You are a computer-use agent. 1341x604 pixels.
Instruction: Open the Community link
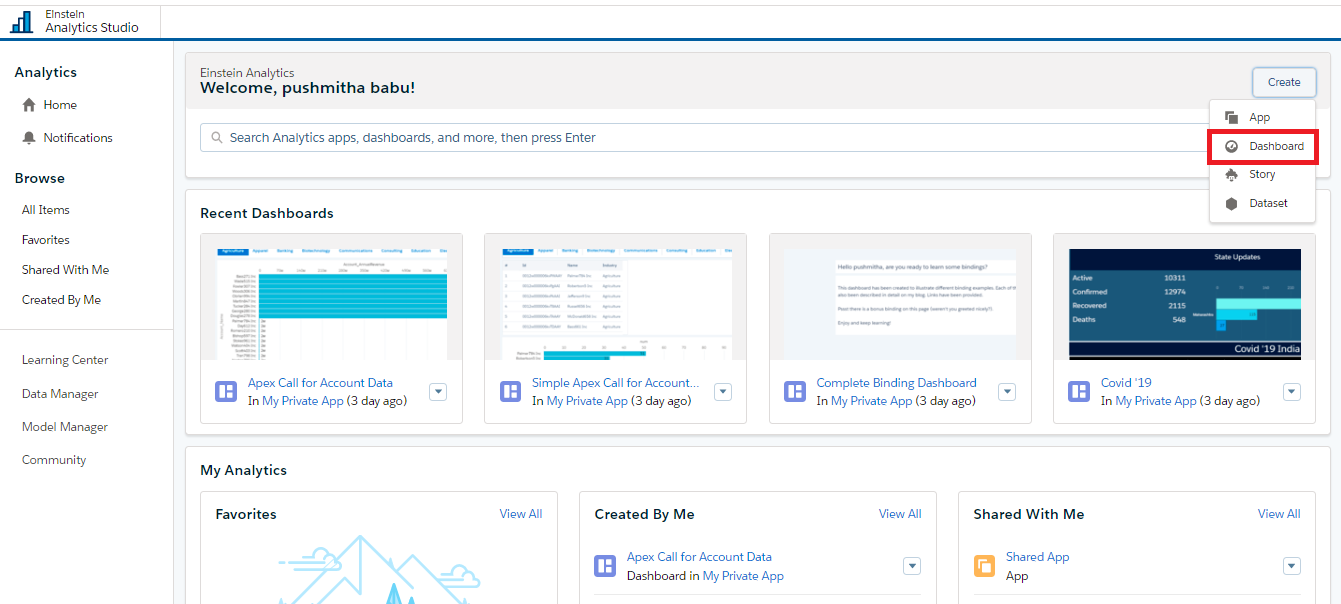(x=54, y=460)
